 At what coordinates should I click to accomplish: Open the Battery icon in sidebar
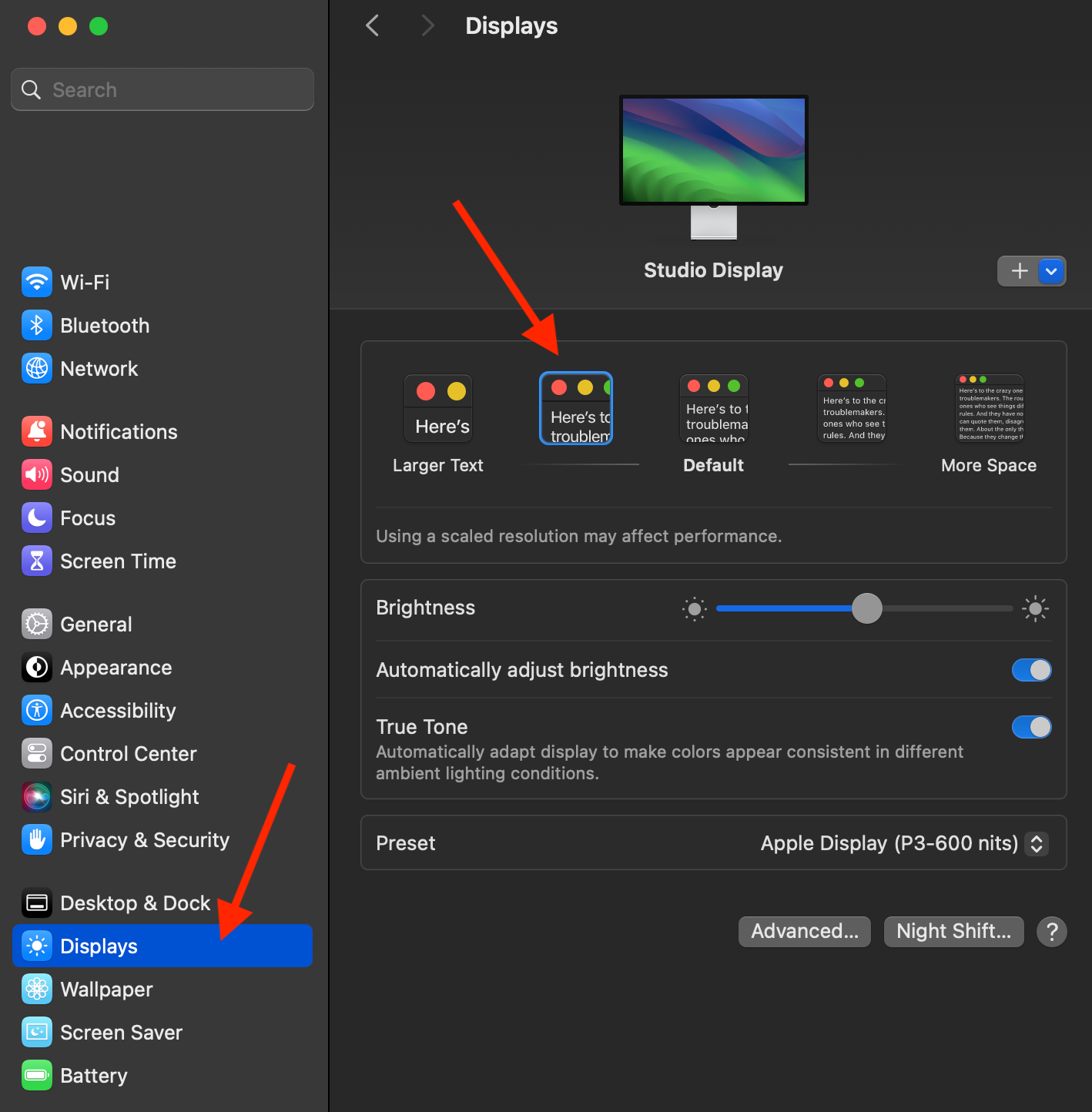(x=37, y=1075)
